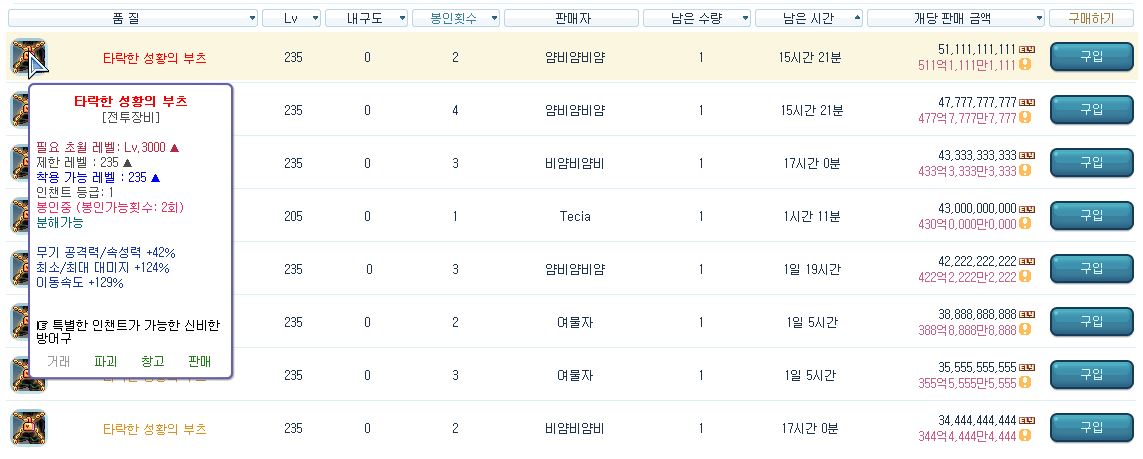Click 파괴 in the item tooltip
This screenshot has height=459, width=1143.
[x=106, y=361]
